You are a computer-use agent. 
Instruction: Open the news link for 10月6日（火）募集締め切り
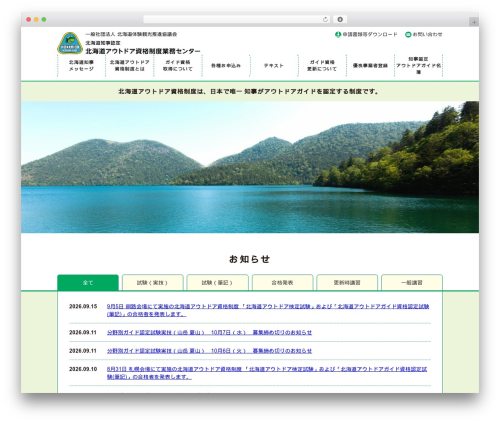[209, 351]
